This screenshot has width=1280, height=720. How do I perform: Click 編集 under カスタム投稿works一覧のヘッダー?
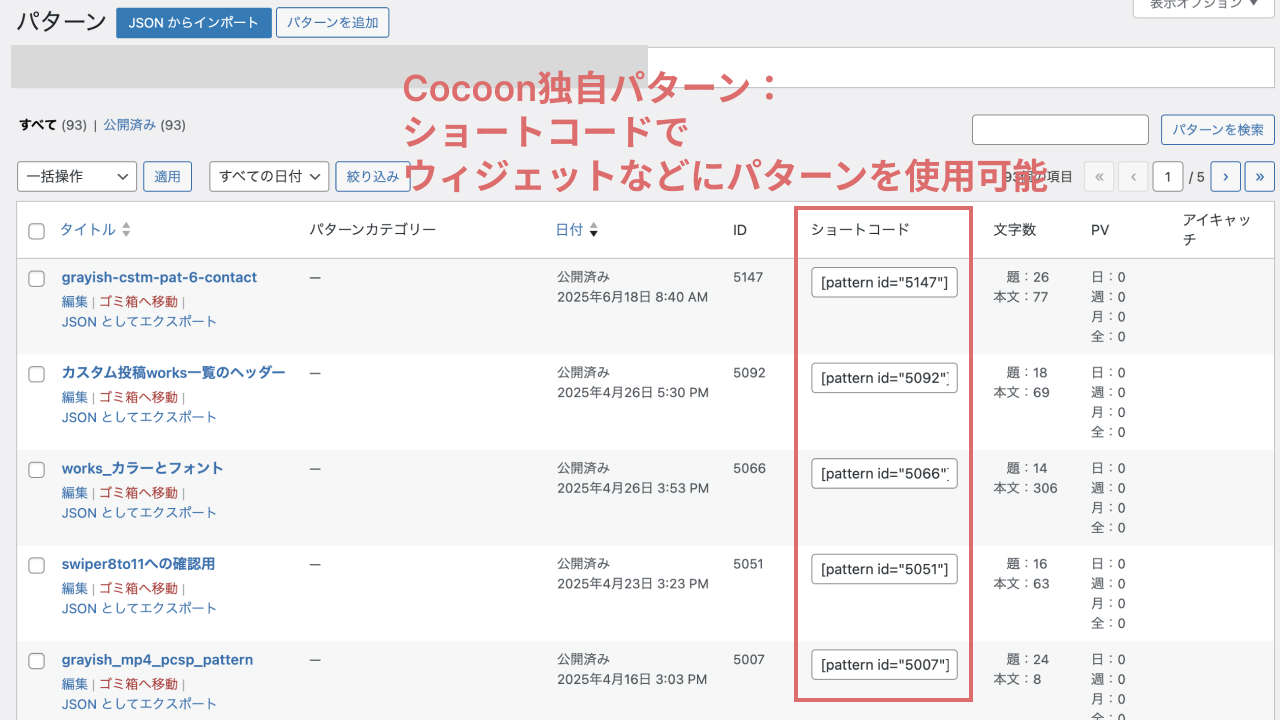tap(75, 397)
